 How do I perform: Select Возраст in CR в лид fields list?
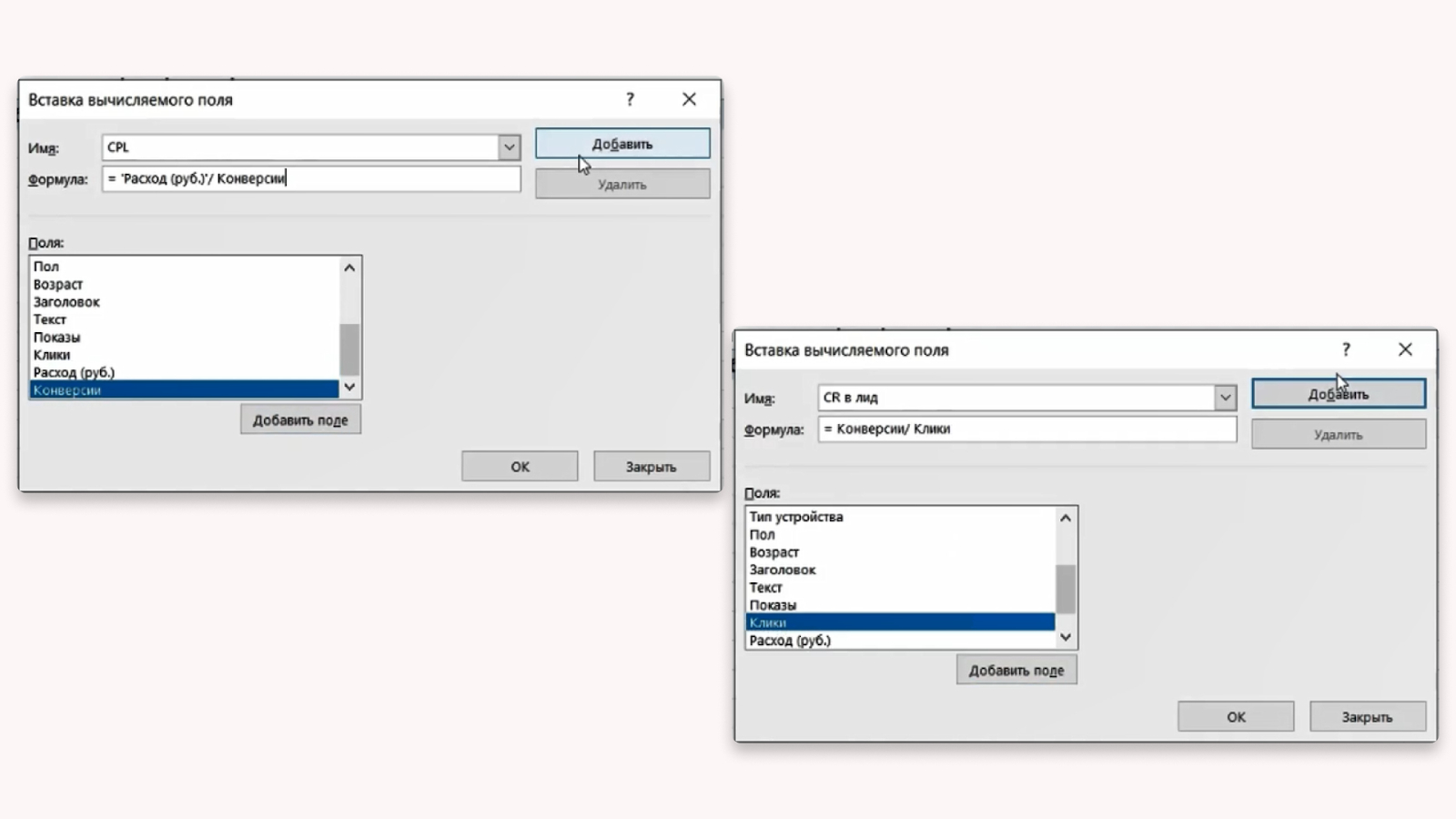[x=901, y=552]
